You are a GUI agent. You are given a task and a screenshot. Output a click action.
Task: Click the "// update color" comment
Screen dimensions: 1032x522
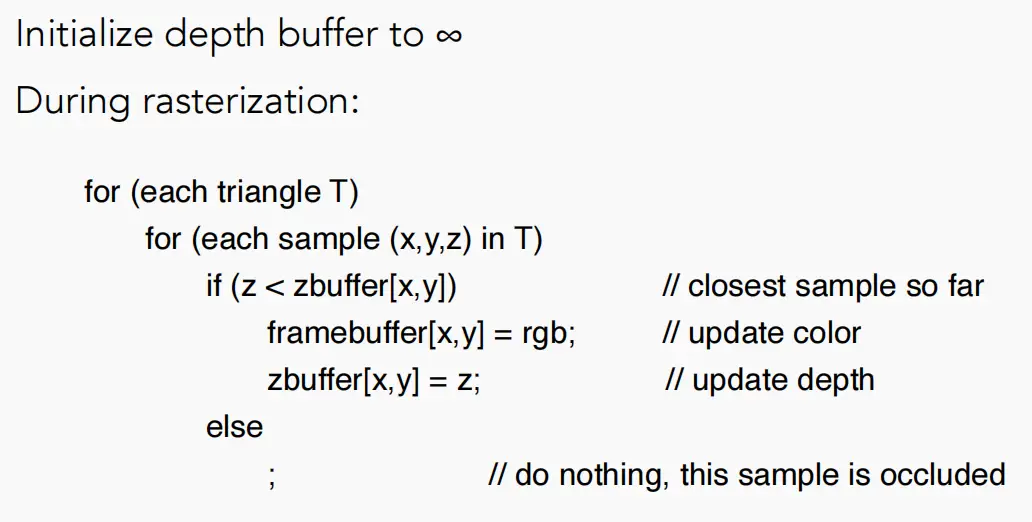[761, 334]
